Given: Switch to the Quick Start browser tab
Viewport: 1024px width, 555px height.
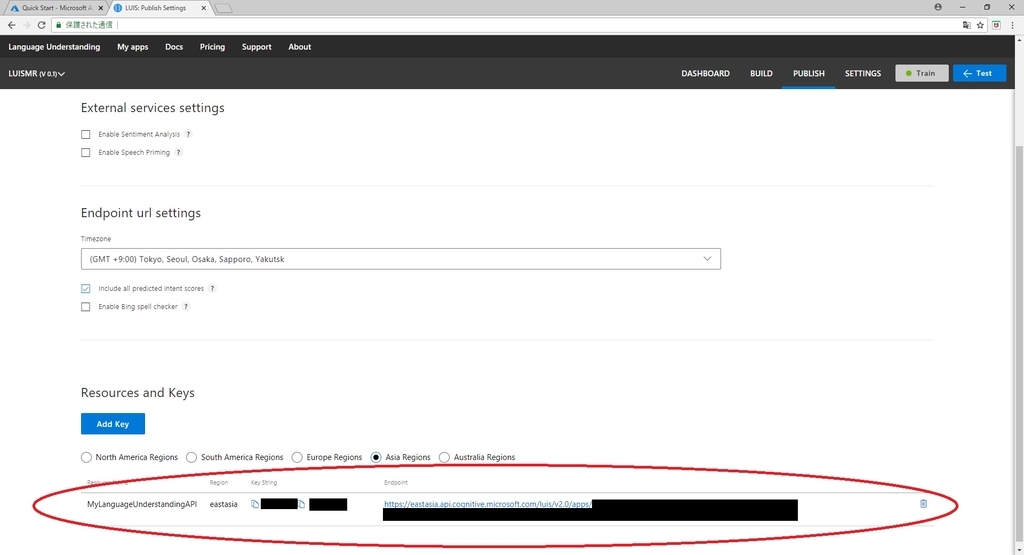Looking at the screenshot, I should (56, 8).
